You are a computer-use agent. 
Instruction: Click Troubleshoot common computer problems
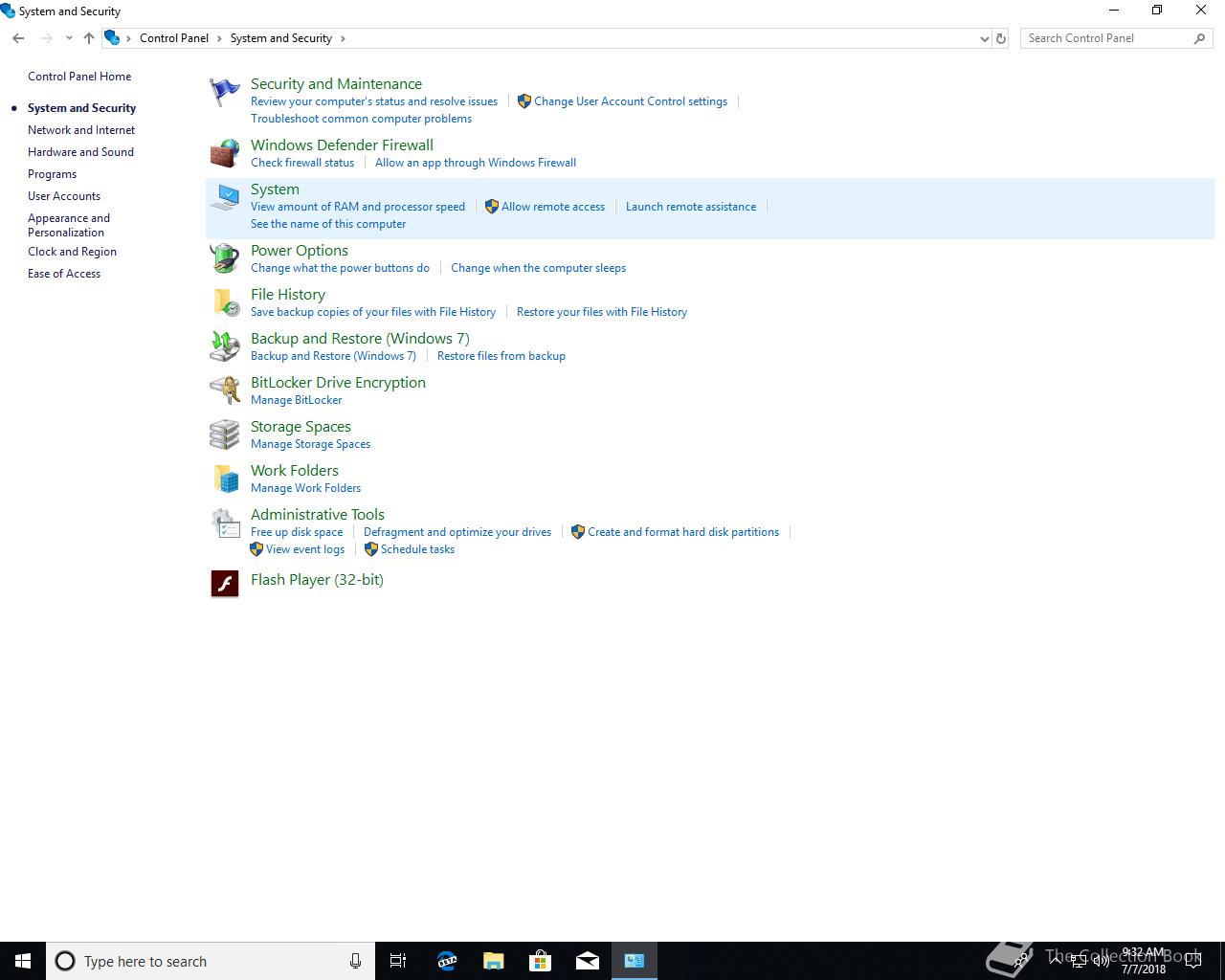coord(361,119)
